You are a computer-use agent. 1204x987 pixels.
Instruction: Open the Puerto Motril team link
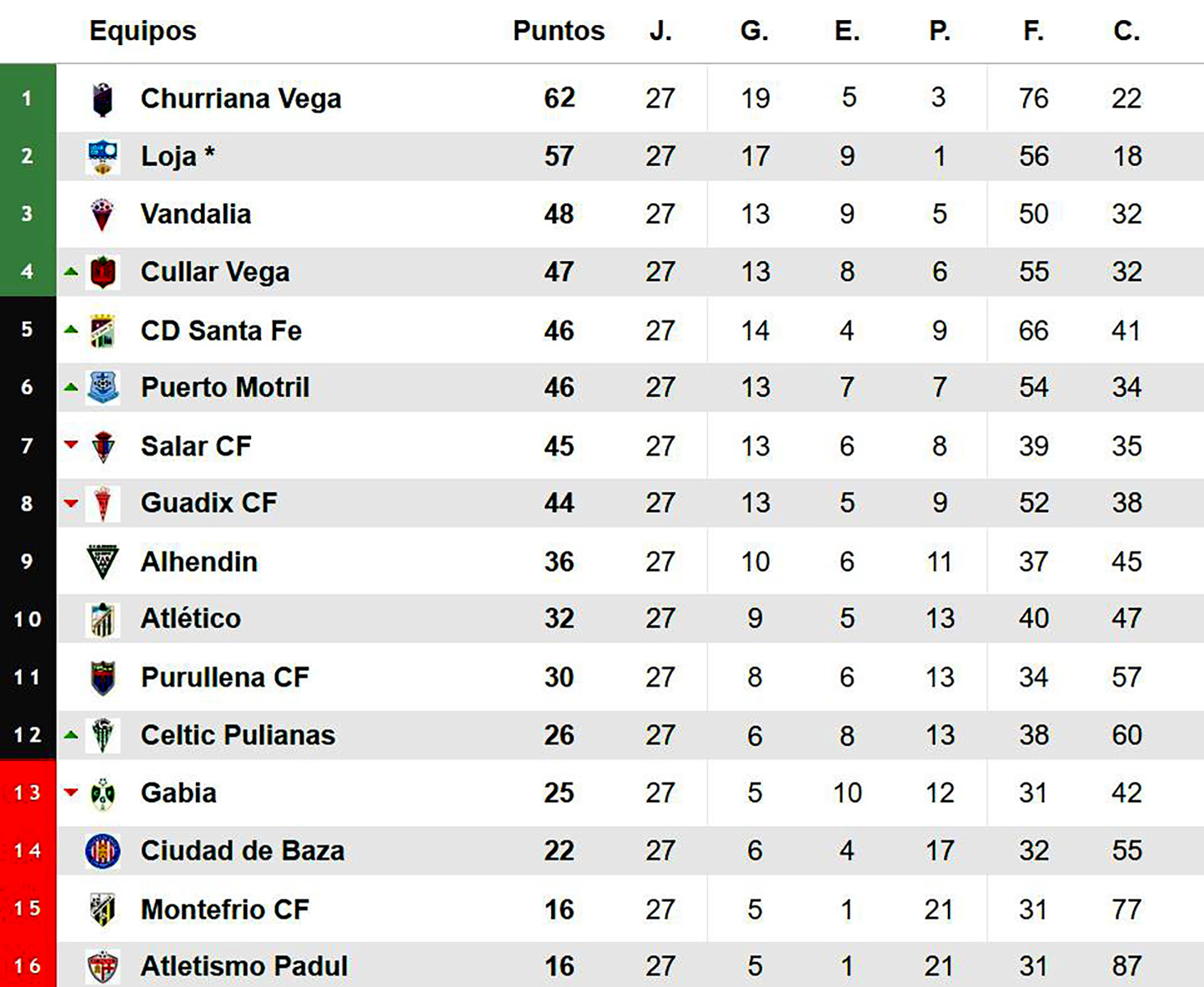pos(224,388)
